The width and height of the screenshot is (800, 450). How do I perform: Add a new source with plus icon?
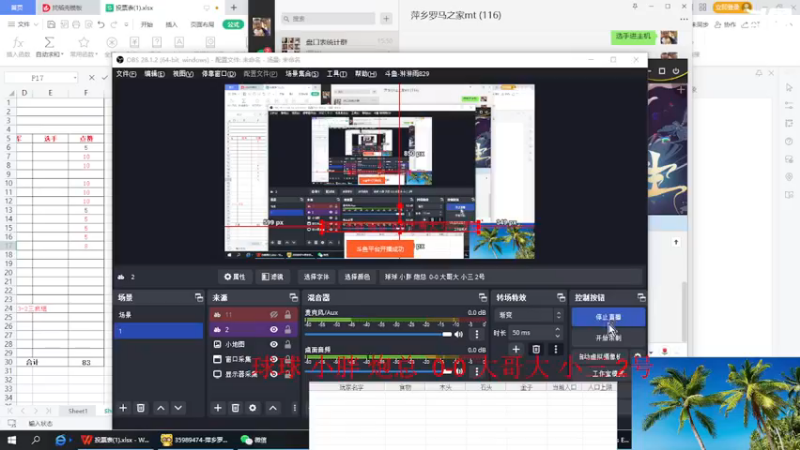click(218, 408)
